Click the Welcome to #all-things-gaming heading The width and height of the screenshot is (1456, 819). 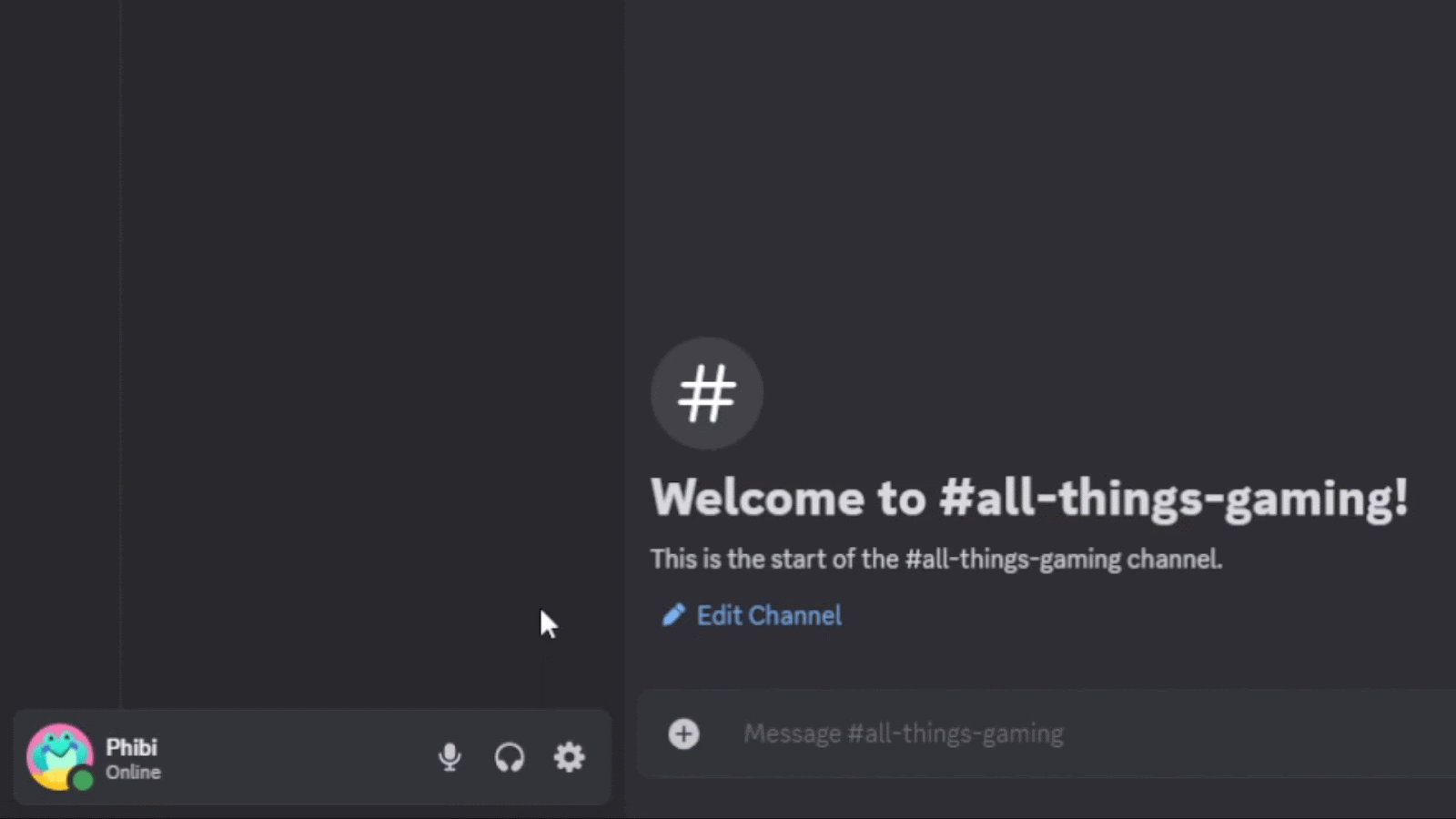(1028, 498)
